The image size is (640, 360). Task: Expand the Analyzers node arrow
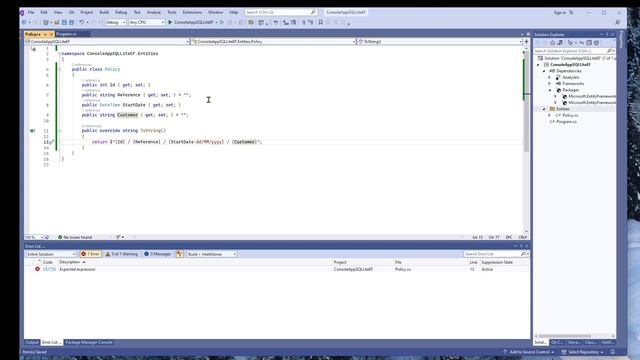549,77
